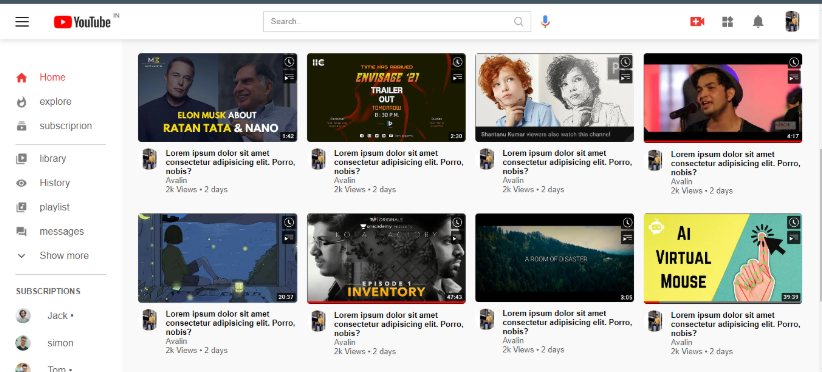Play the Elon Musk Ratan Tata video
The width and height of the screenshot is (822, 372).
pyautogui.click(x=218, y=97)
